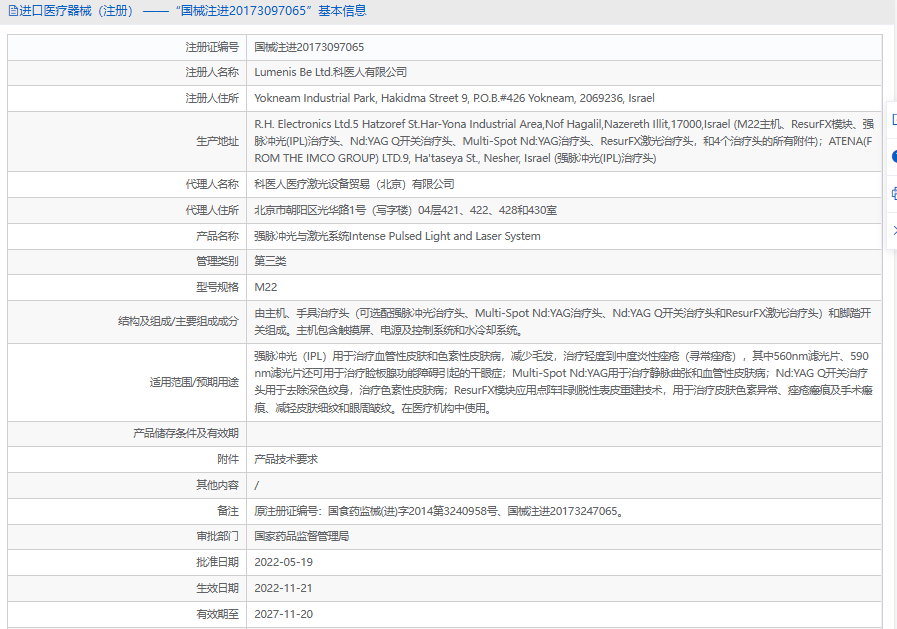Click the '产品名称' row label
The width and height of the screenshot is (897, 629).
tap(217, 236)
